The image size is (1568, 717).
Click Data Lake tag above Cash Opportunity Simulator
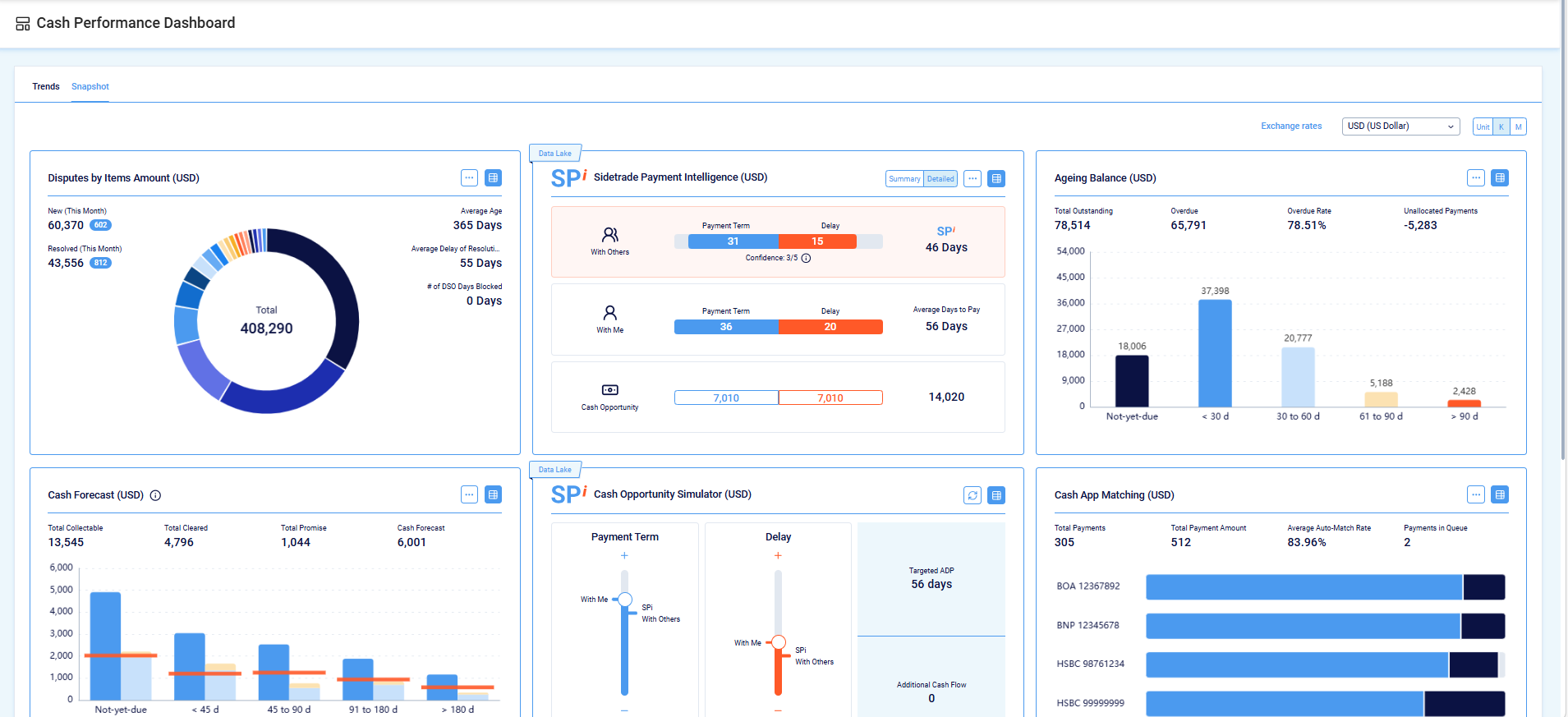[555, 470]
